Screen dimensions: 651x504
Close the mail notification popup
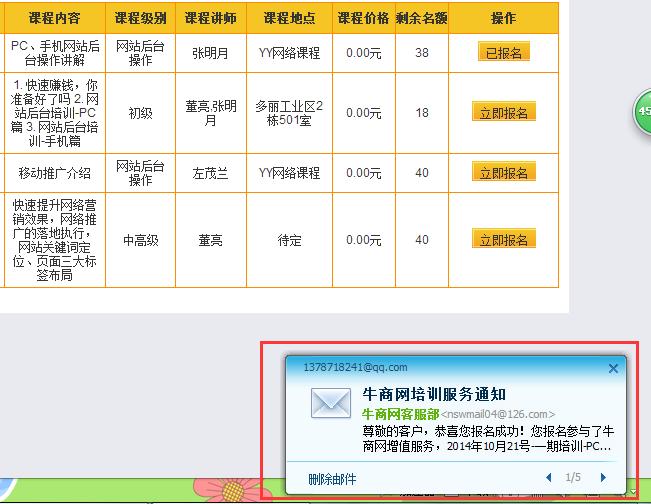[x=613, y=368]
